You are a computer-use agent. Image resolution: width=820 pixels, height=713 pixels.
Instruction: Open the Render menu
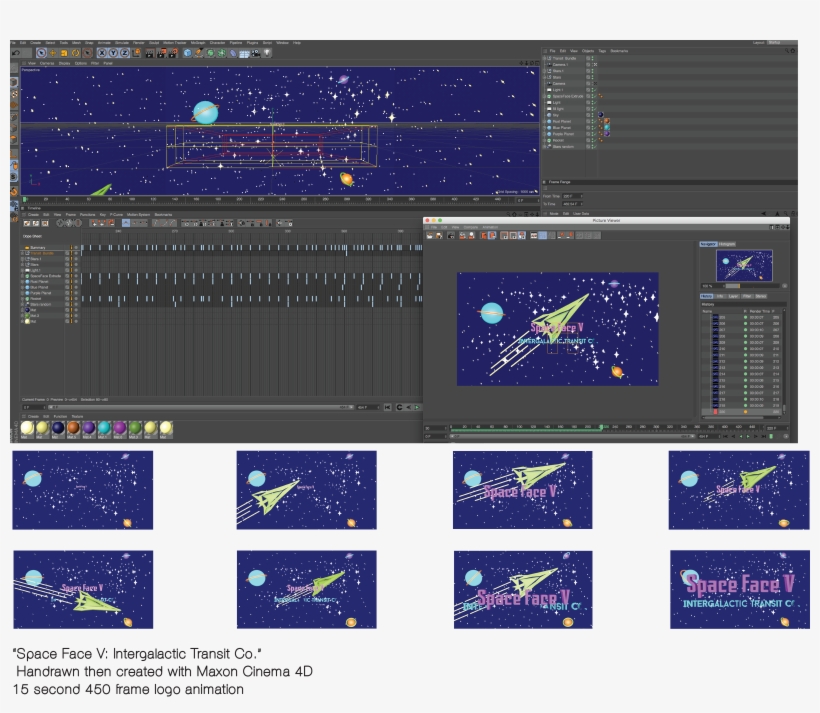139,43
